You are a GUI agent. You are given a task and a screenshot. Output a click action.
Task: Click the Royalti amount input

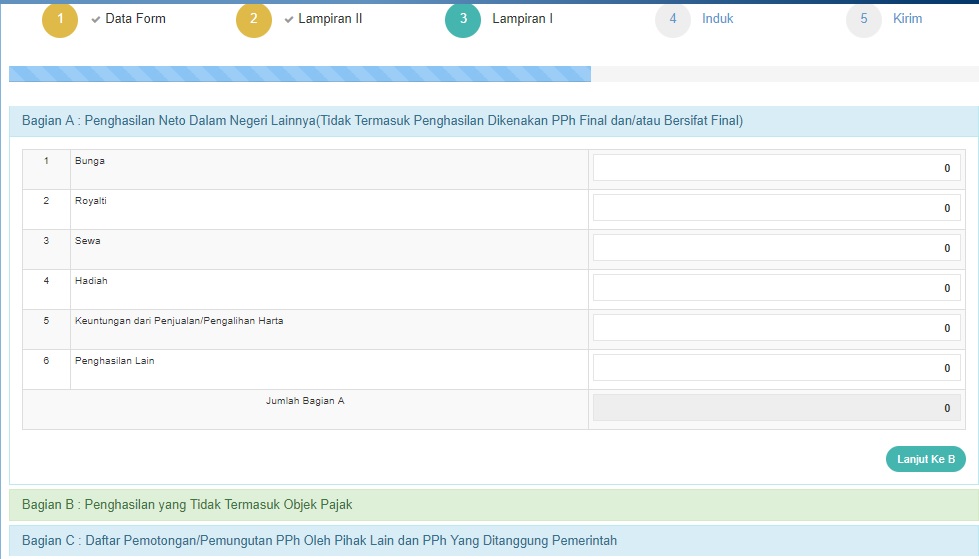pyautogui.click(x=776, y=208)
